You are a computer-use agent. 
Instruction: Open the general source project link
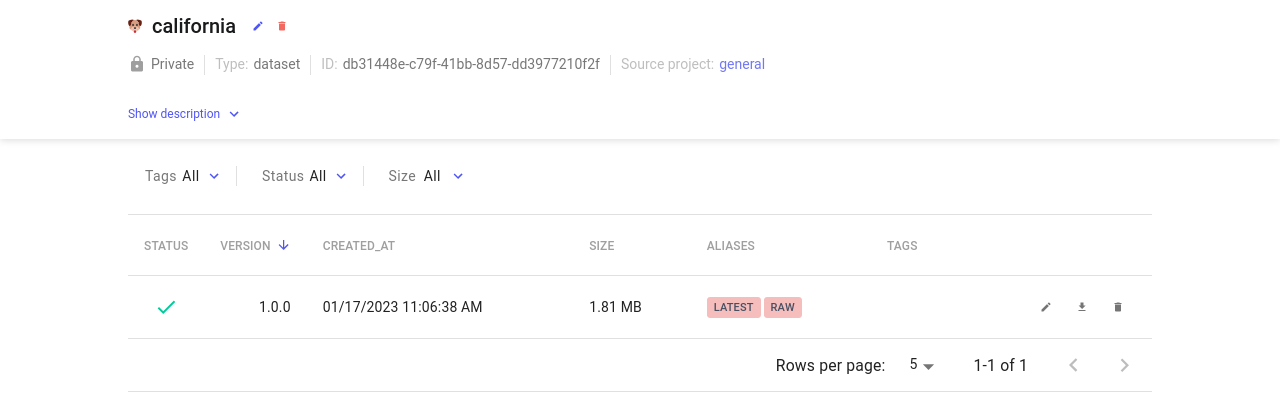(x=742, y=64)
